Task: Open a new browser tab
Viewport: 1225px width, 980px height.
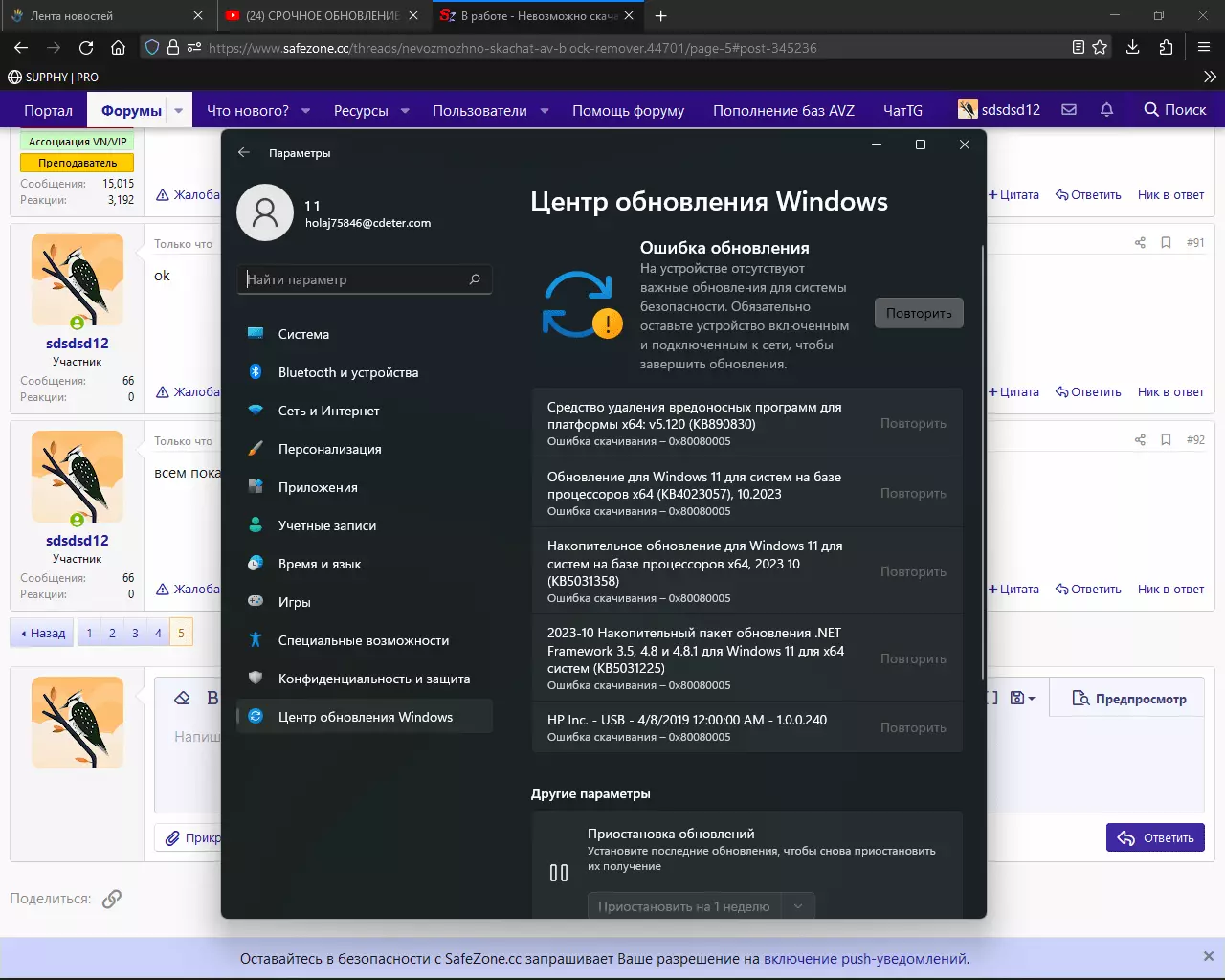Action: tap(660, 15)
